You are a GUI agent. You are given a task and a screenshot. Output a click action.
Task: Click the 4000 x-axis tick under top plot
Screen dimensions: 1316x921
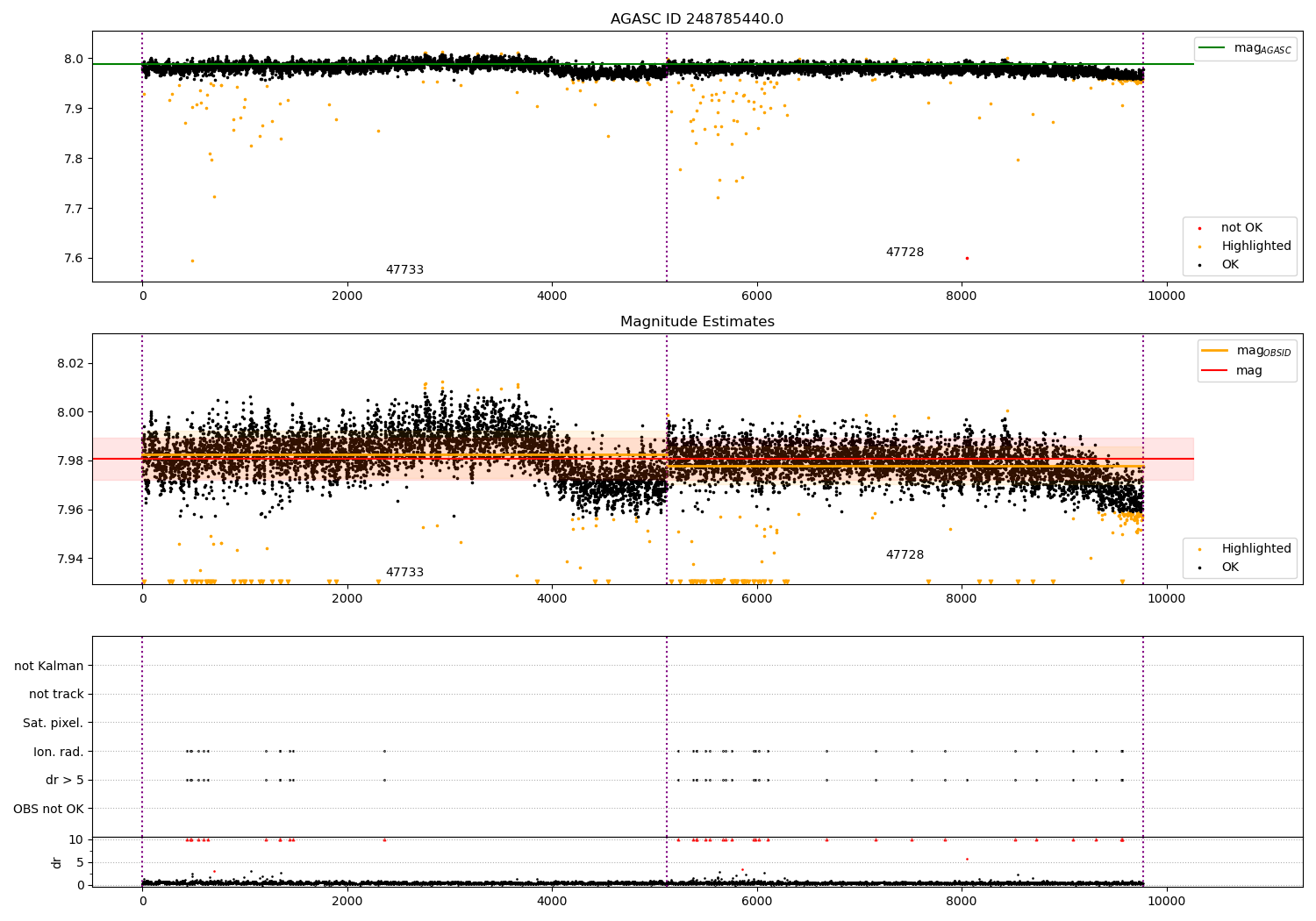coord(552,296)
